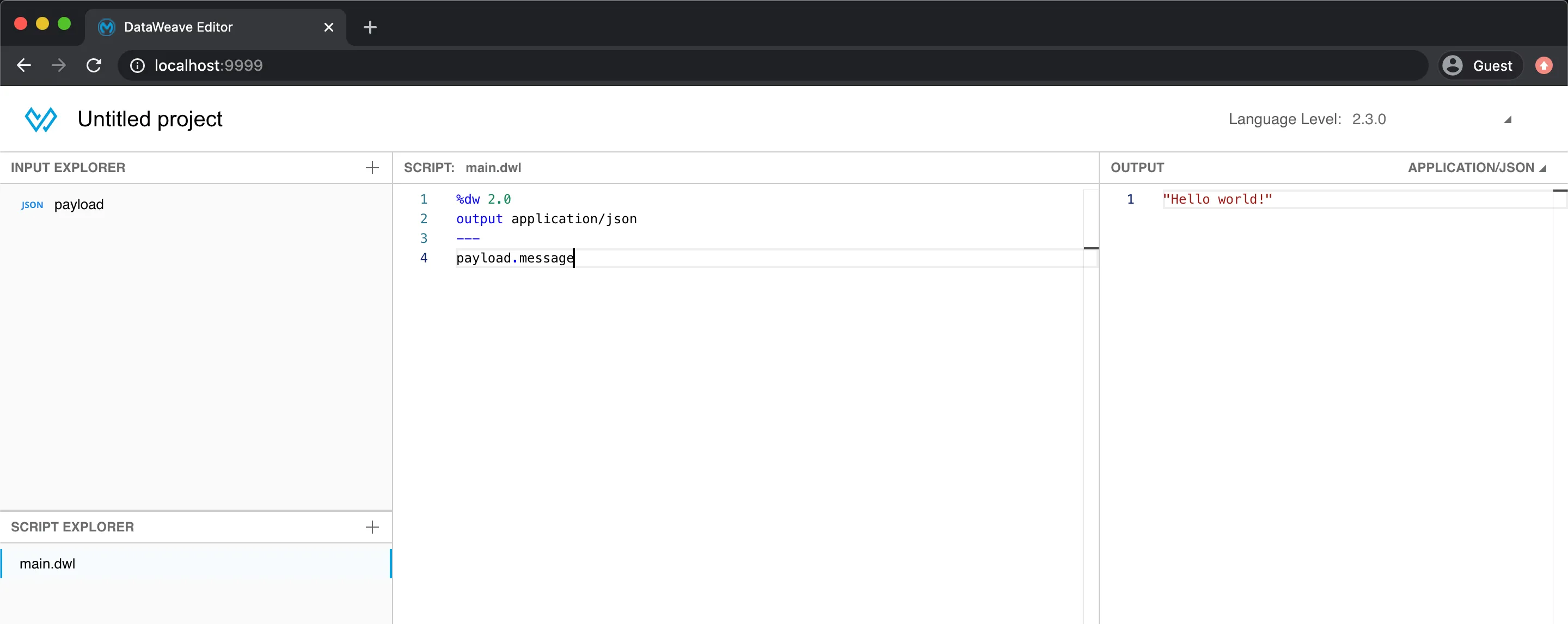Add a new input in Input Explorer
Screen dimensions: 1568x624
click(x=372, y=168)
